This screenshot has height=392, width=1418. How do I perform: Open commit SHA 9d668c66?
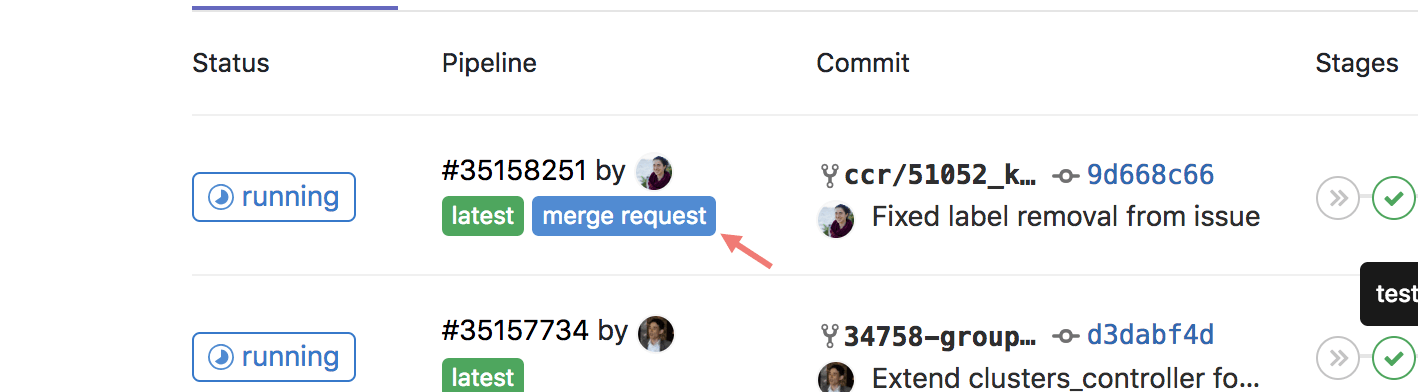click(x=1150, y=176)
